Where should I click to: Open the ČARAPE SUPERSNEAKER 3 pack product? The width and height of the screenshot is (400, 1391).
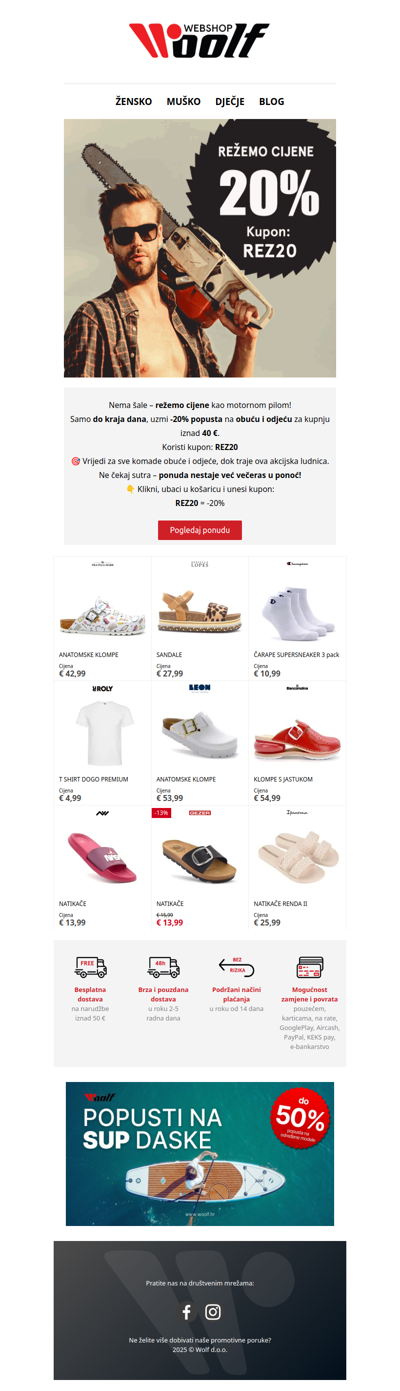(x=297, y=618)
